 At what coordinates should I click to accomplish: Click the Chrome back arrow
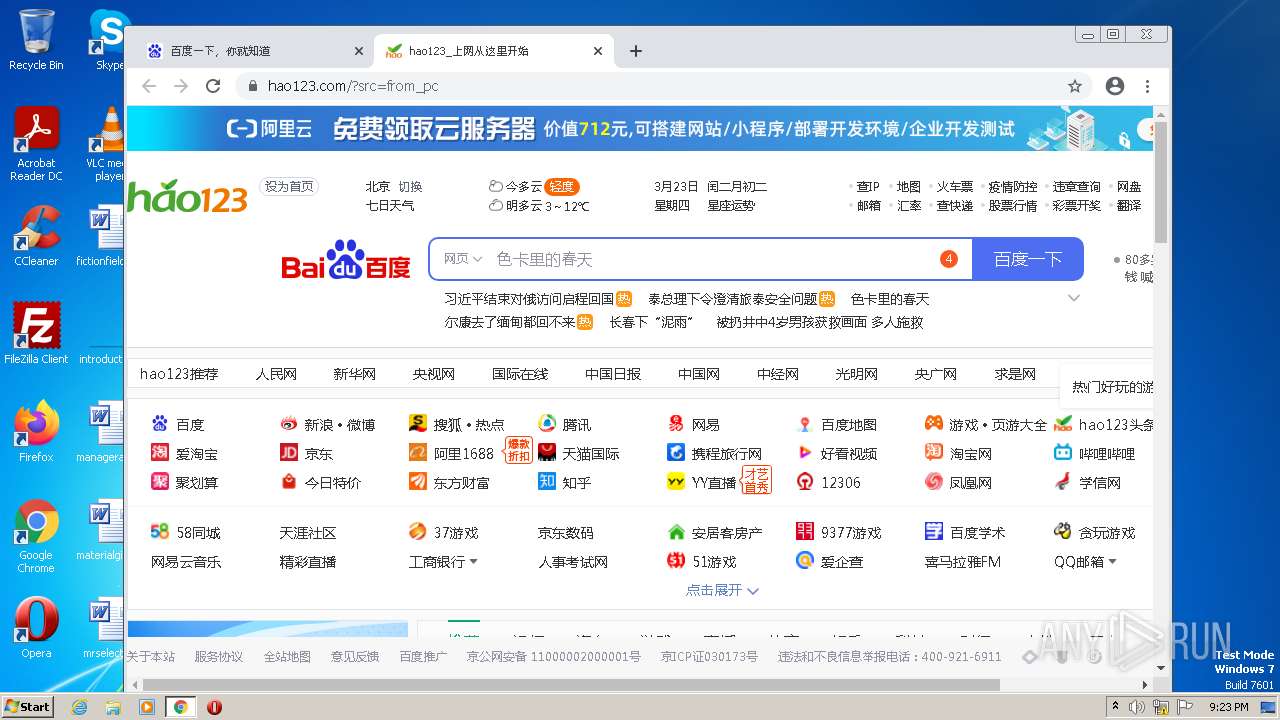click(x=149, y=86)
